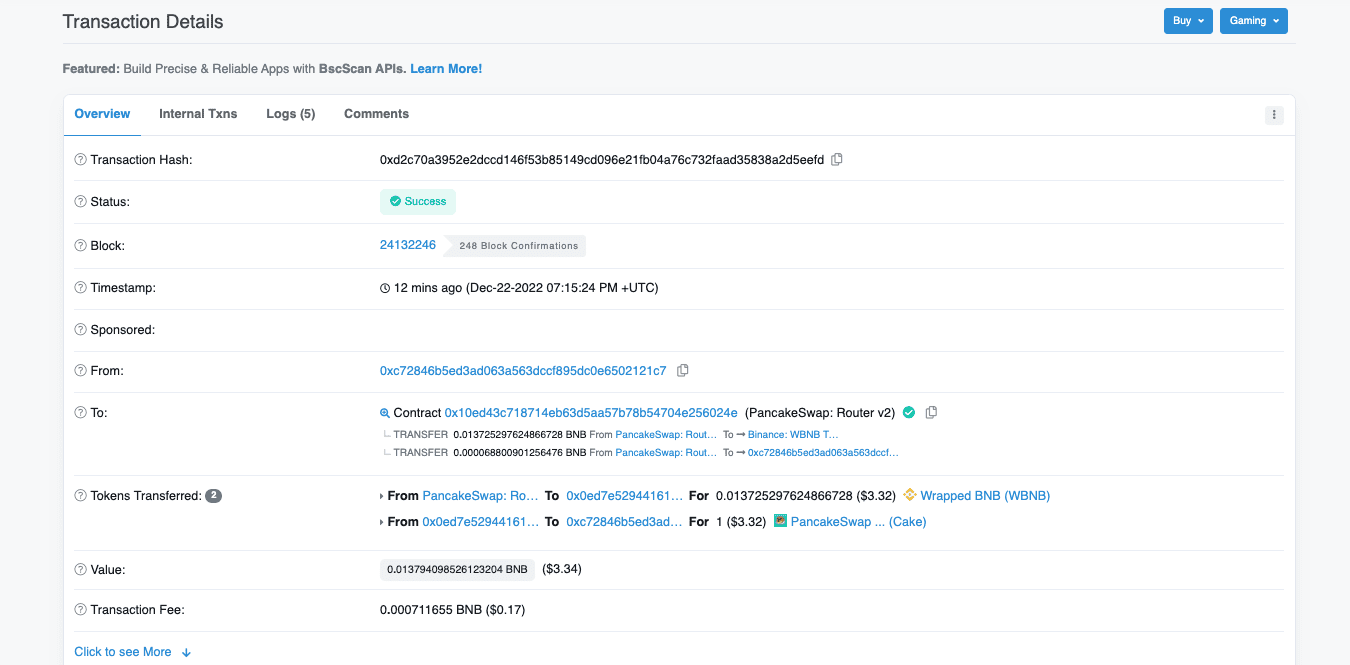Copy the transaction hash to clipboard

click(837, 159)
